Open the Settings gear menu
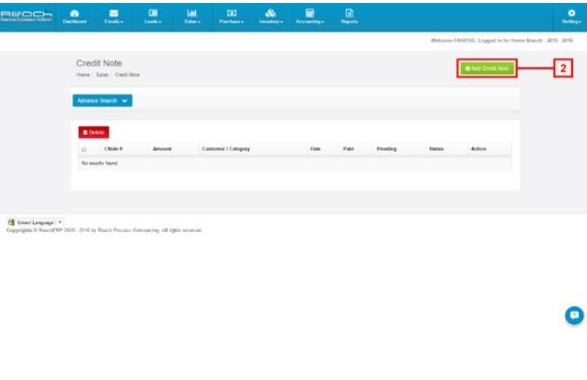The width and height of the screenshot is (587, 380). click(x=571, y=17)
